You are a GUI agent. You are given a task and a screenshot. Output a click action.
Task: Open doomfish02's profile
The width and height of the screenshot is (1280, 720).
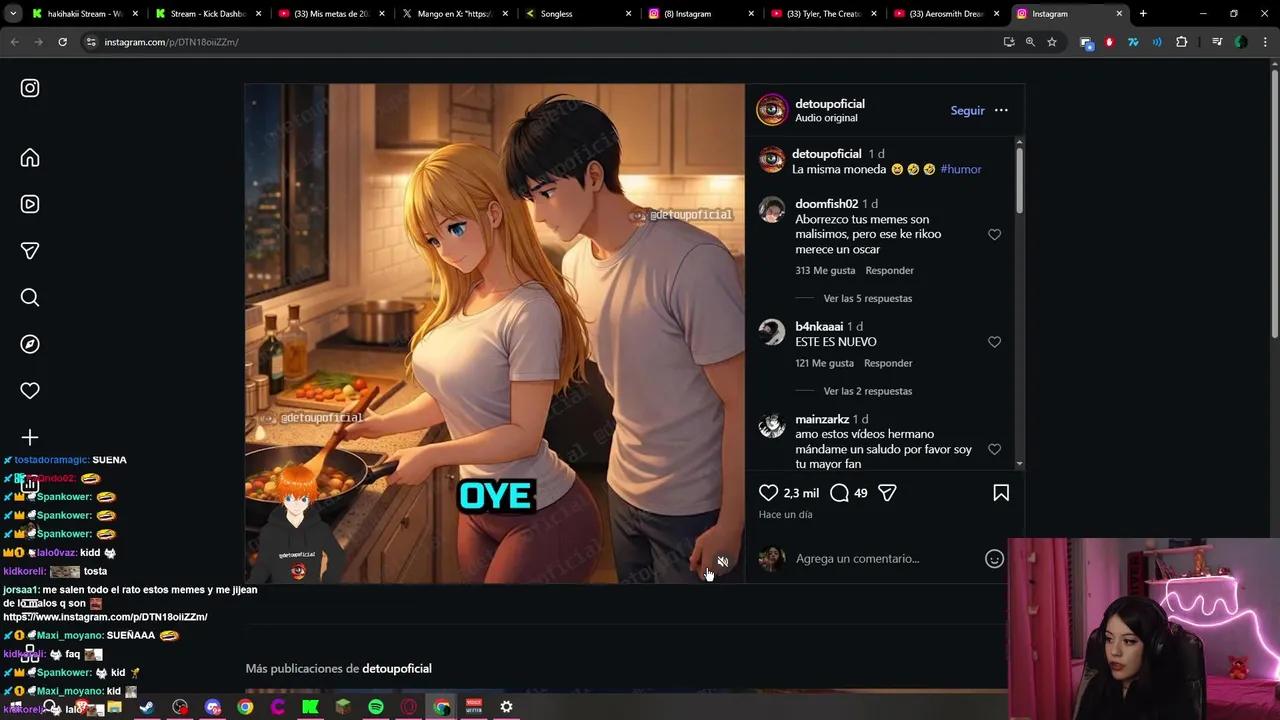826,204
